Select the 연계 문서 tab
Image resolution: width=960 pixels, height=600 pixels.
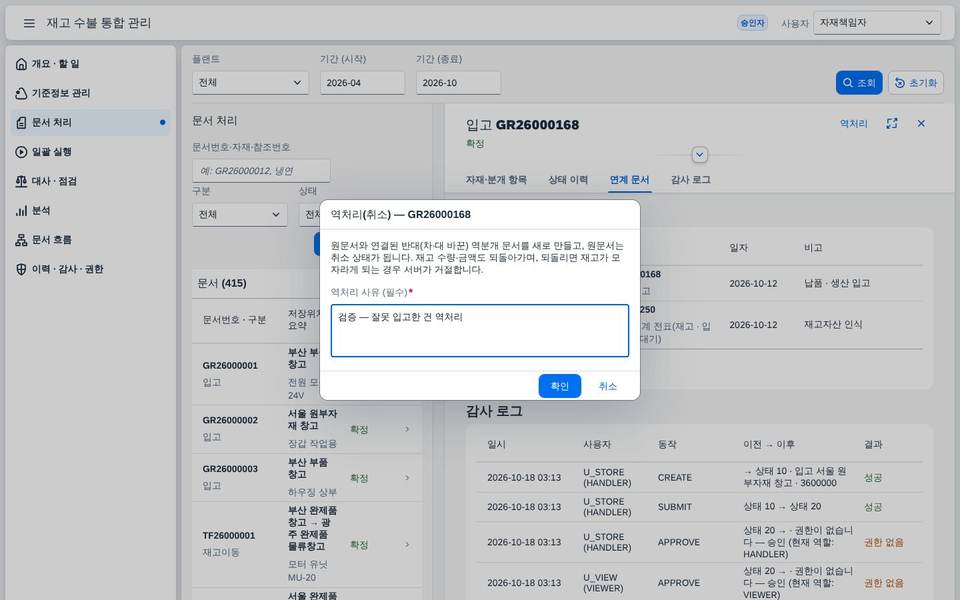[x=629, y=180]
